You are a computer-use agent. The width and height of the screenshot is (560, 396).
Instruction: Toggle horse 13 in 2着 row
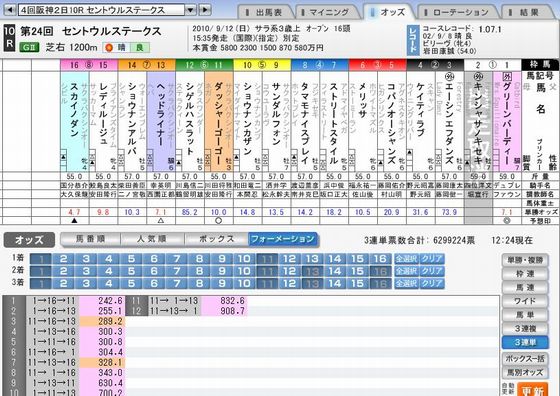click(x=312, y=271)
